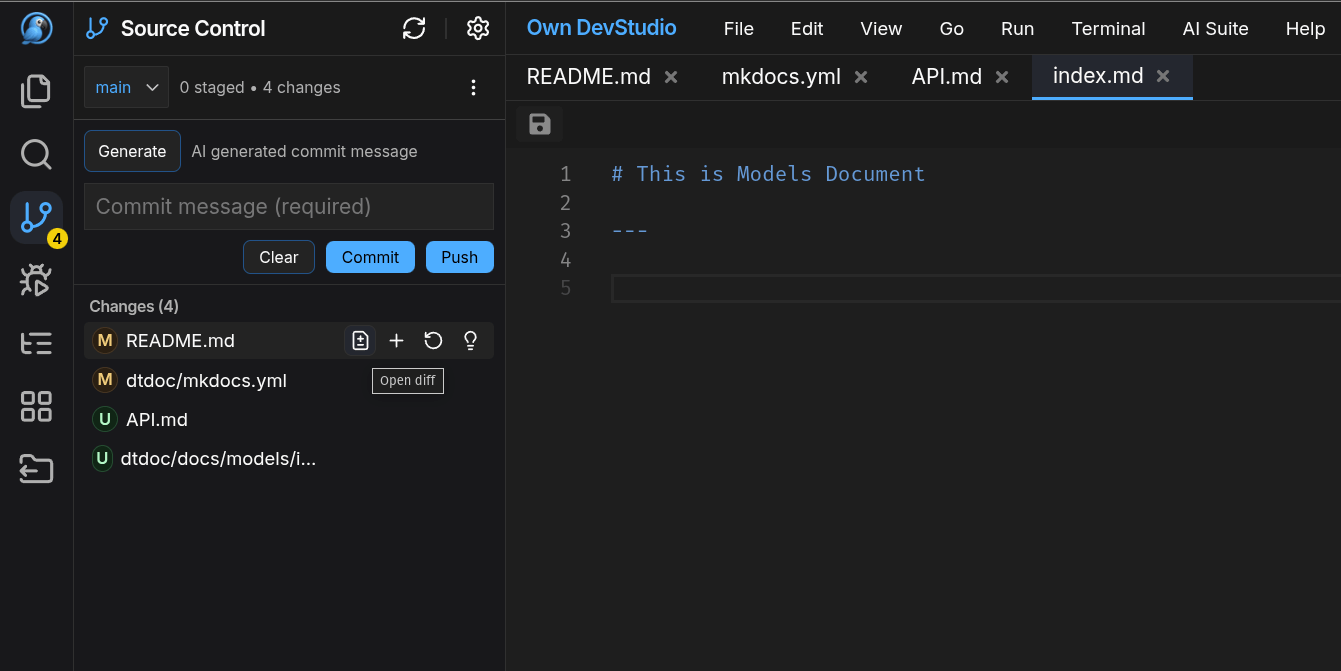Click the commit message input field
This screenshot has width=1341, height=671.
pyautogui.click(x=288, y=206)
